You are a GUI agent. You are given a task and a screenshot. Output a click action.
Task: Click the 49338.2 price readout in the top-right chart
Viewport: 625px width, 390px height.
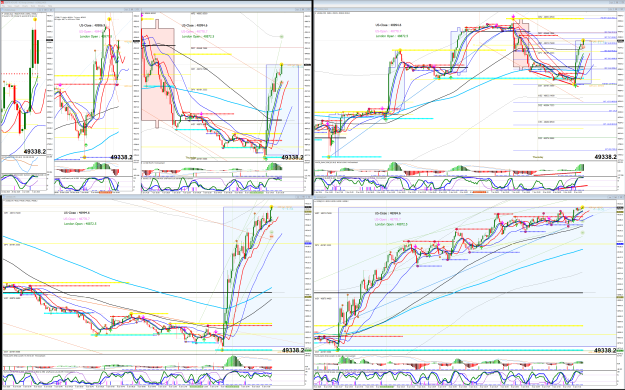click(605, 157)
